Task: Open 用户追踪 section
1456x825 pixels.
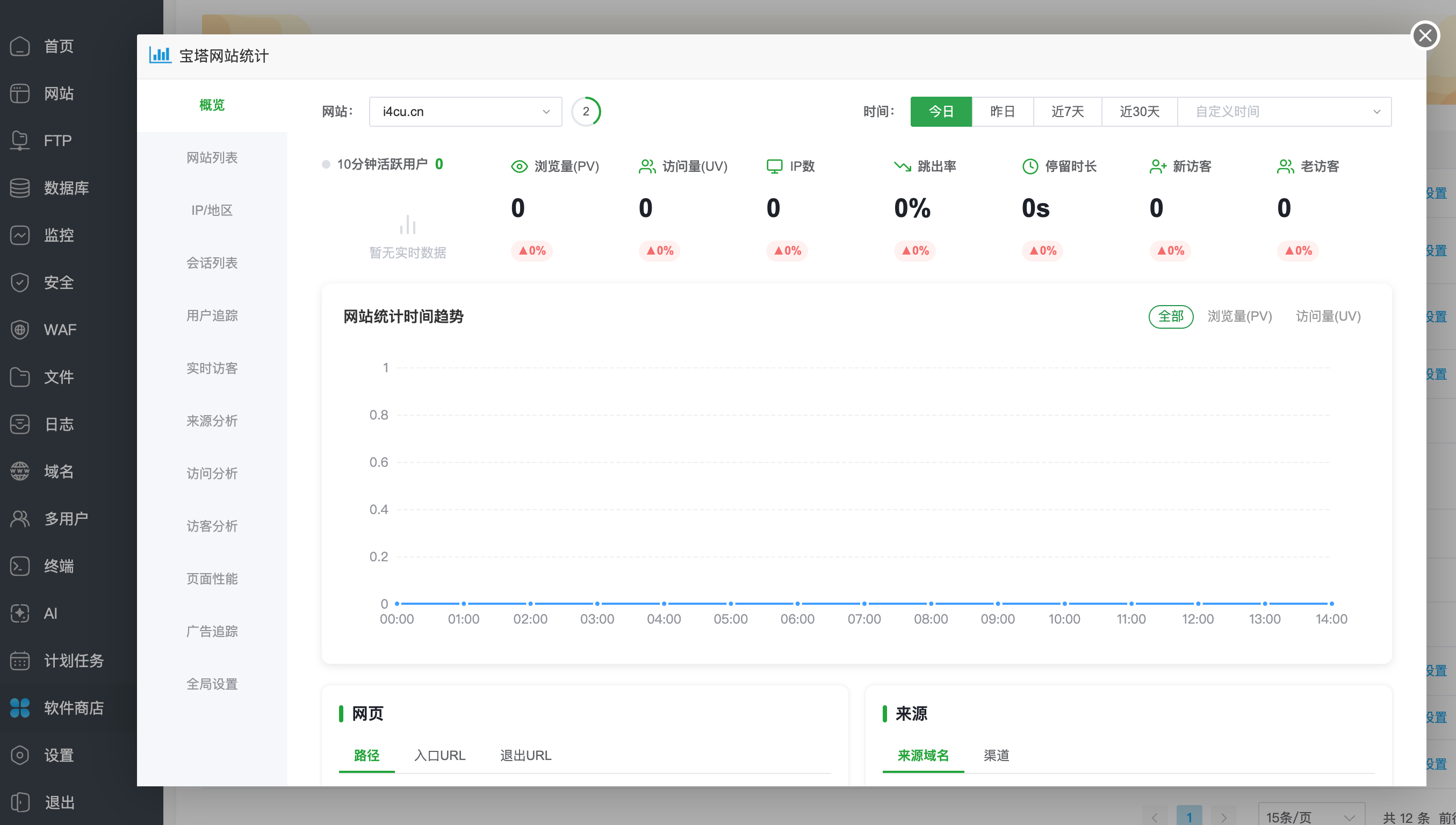Action: click(212, 316)
